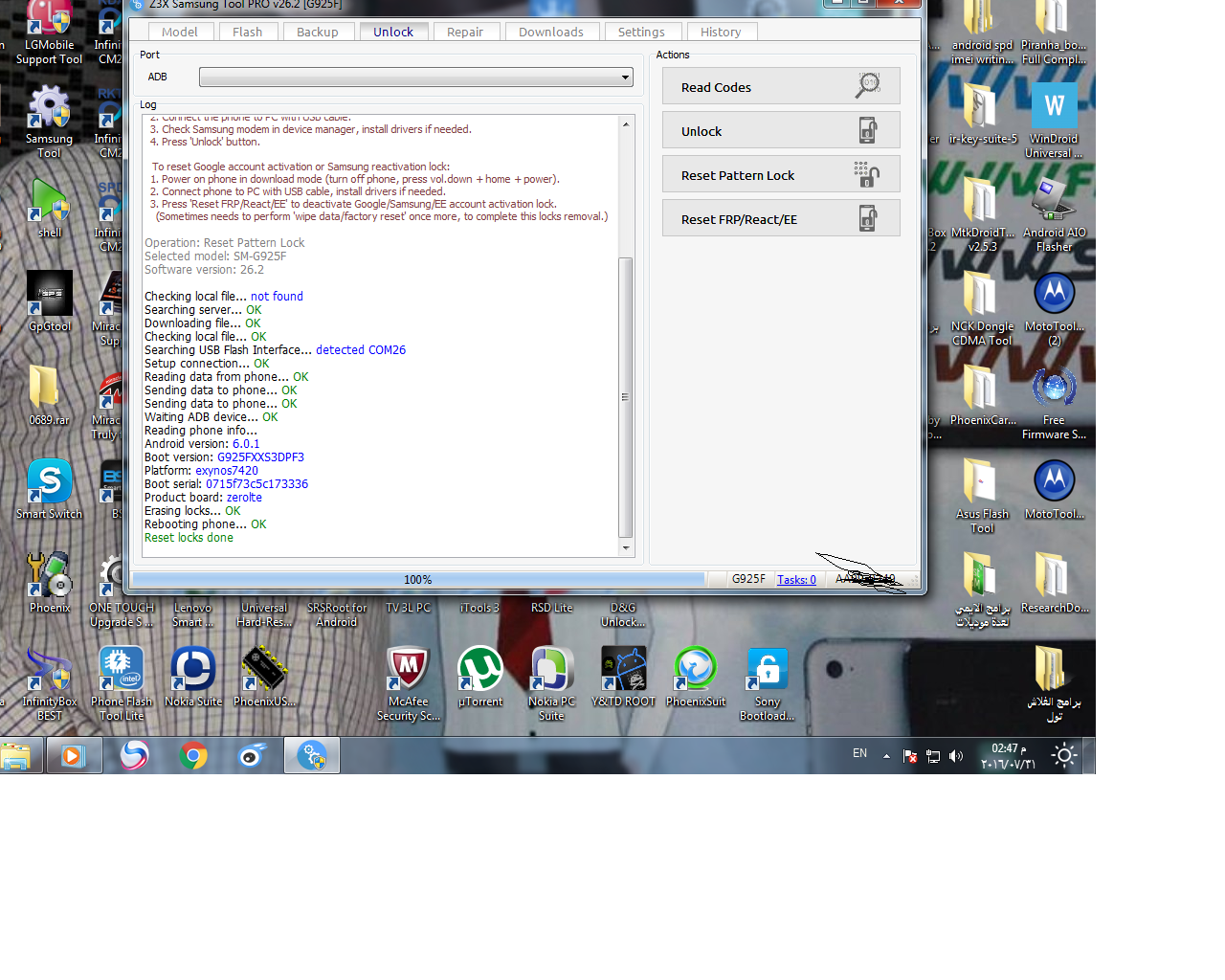This screenshot has width=1225, height=980.
Task: Open Phone Flash Tool Lite icon
Action: click(122, 683)
